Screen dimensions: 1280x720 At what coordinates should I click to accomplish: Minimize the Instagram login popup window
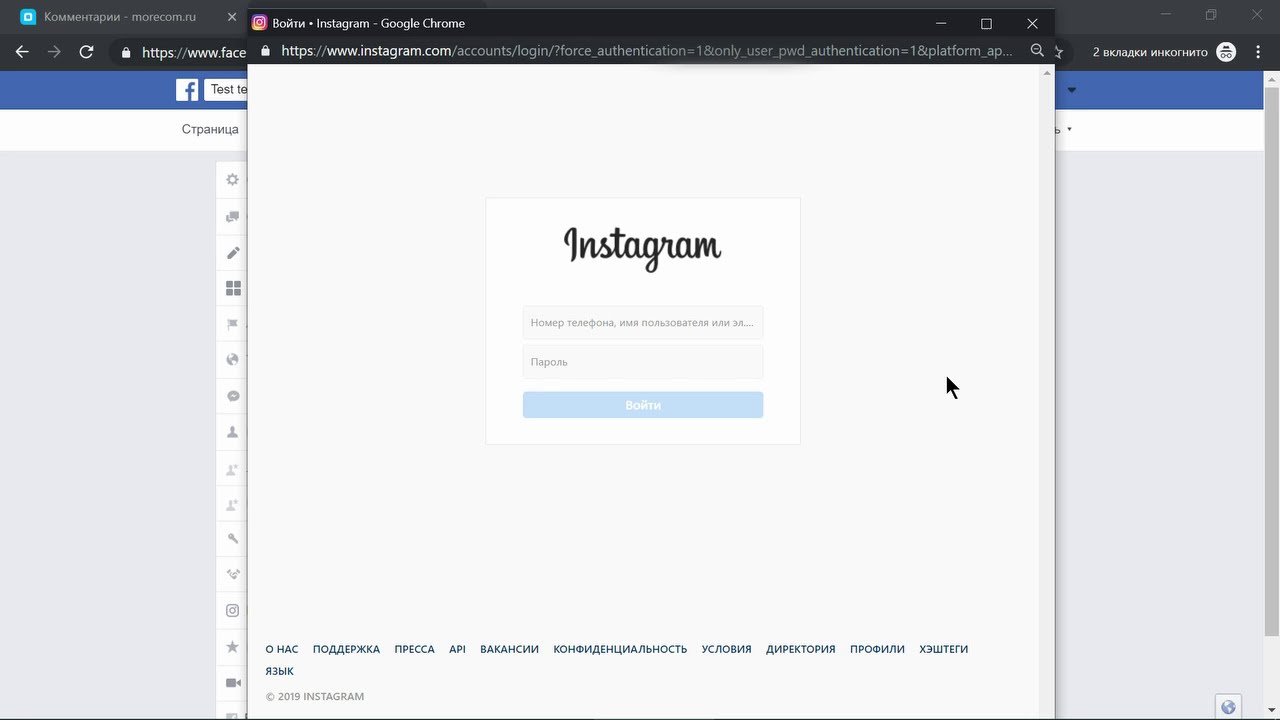click(941, 23)
